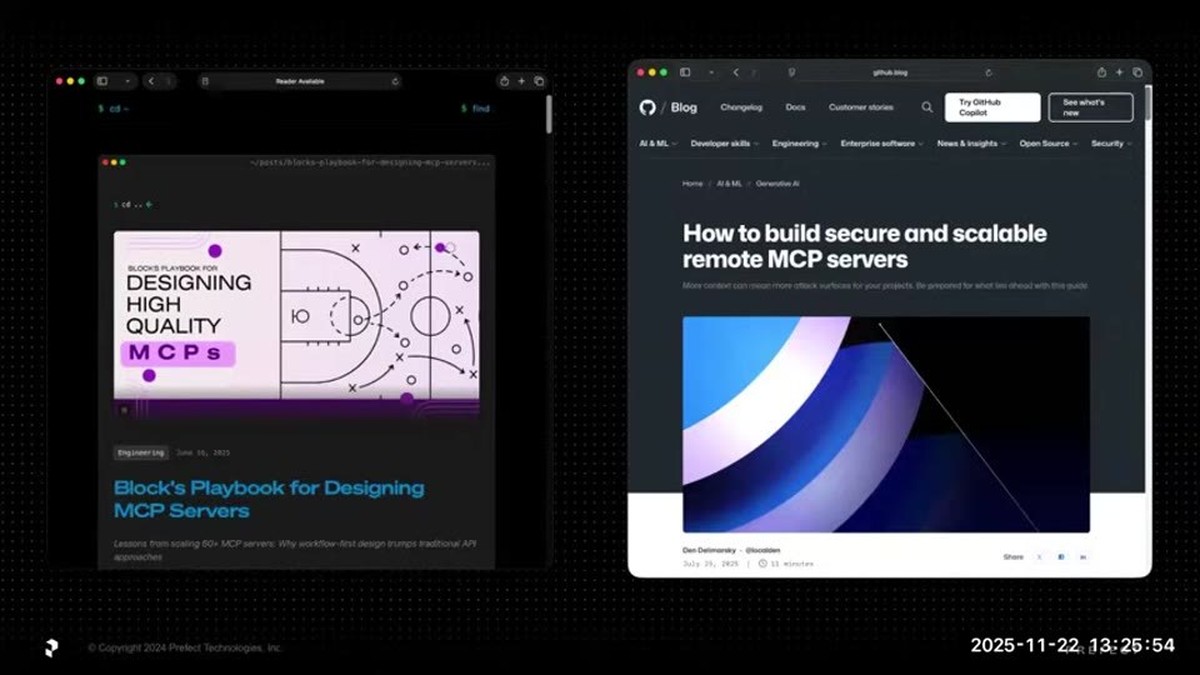The height and width of the screenshot is (675, 1200).
Task: Open sidebar dropdown arrow in Block blog window
Action: click(x=127, y=81)
